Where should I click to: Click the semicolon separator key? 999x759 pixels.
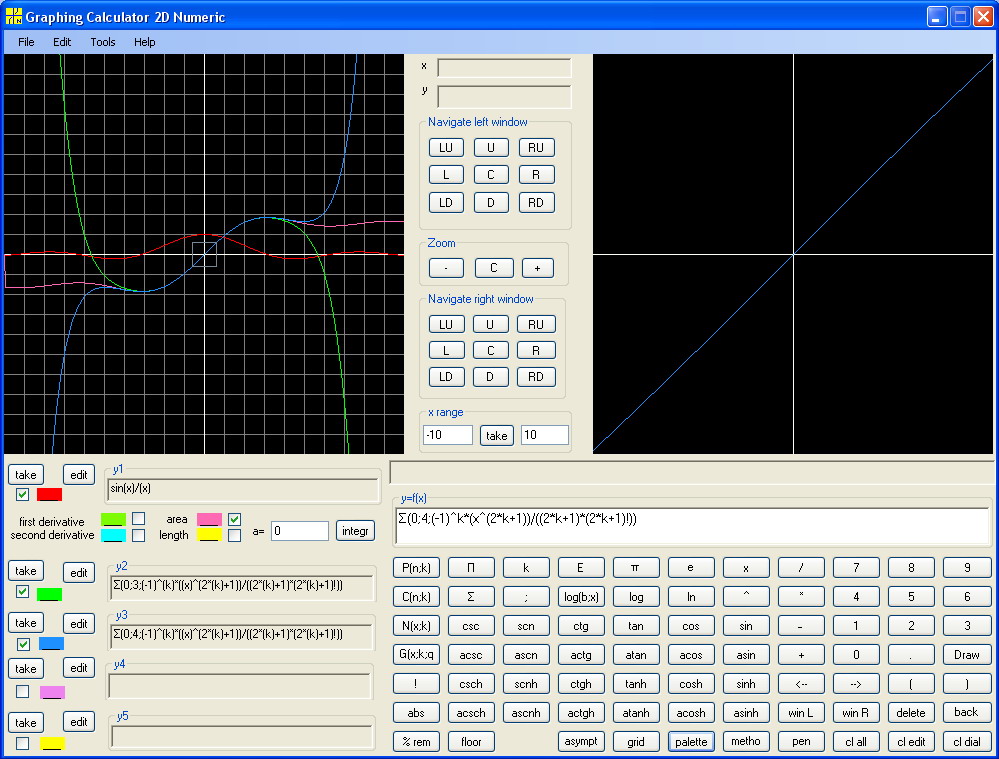526,596
